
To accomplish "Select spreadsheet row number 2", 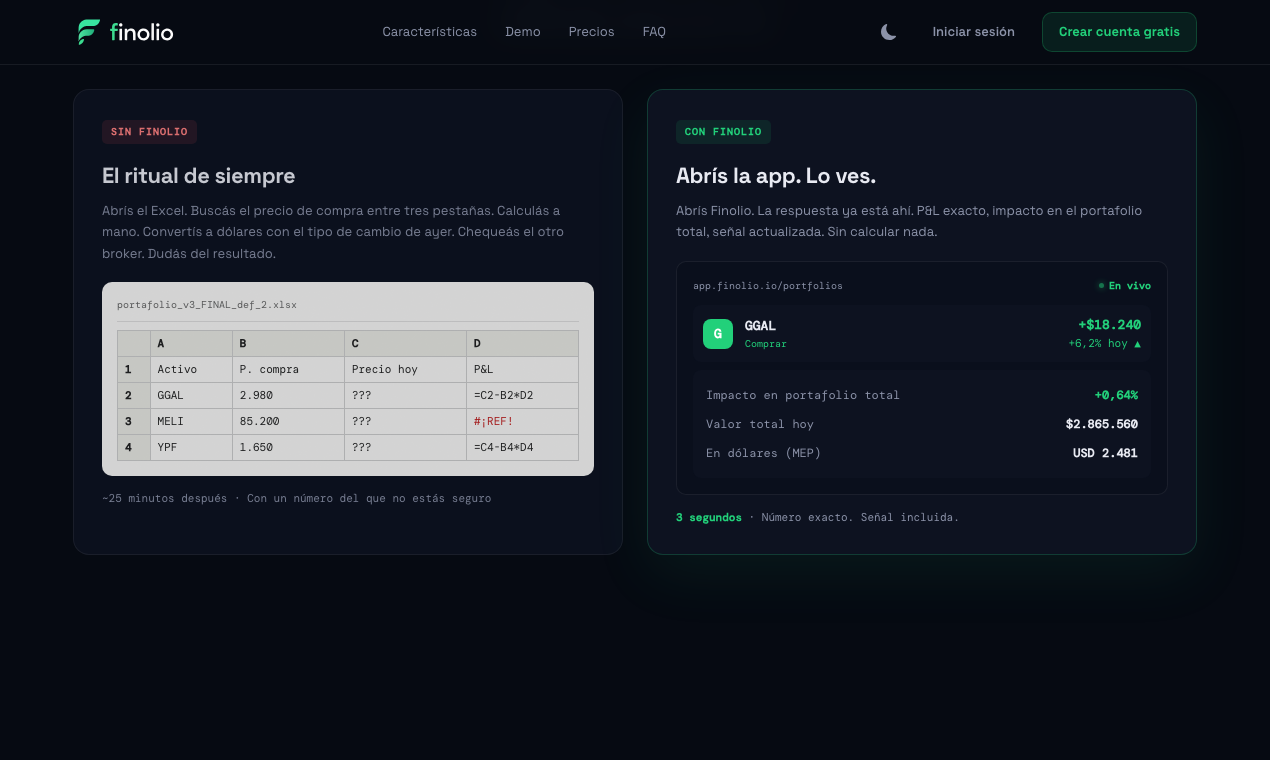I will pyautogui.click(x=134, y=396).
